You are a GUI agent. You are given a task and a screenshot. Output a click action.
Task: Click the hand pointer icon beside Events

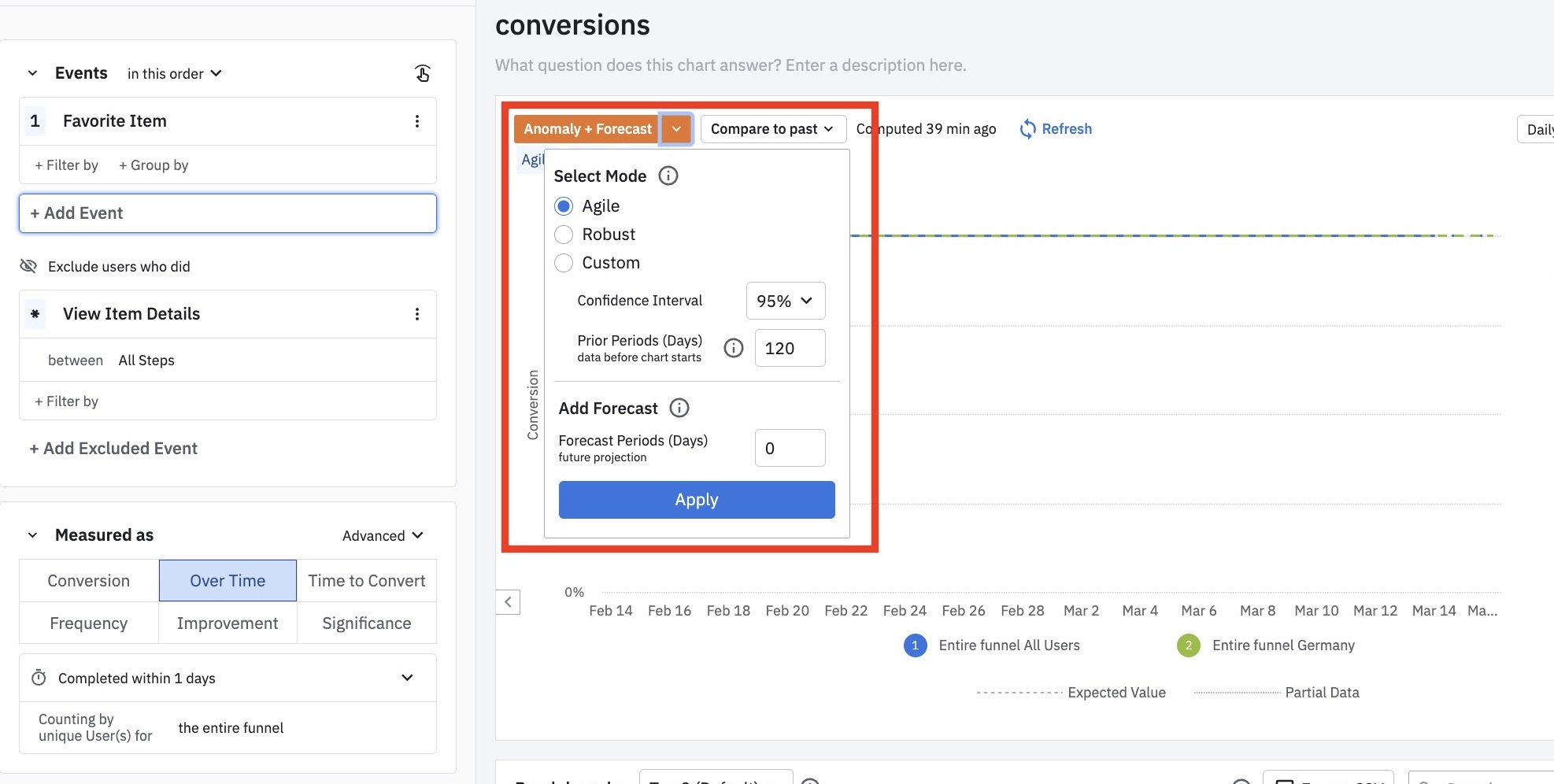[423, 73]
